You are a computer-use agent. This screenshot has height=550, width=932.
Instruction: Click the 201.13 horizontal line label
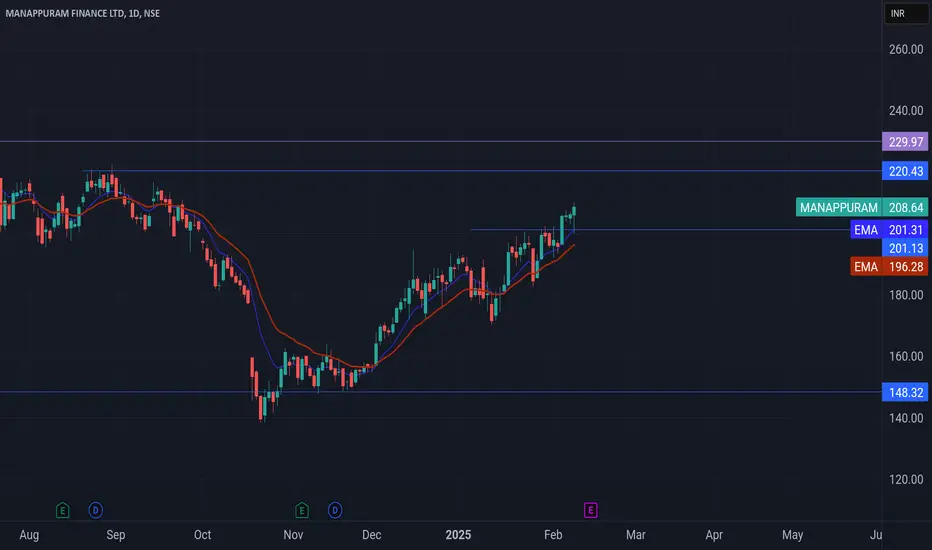point(905,248)
